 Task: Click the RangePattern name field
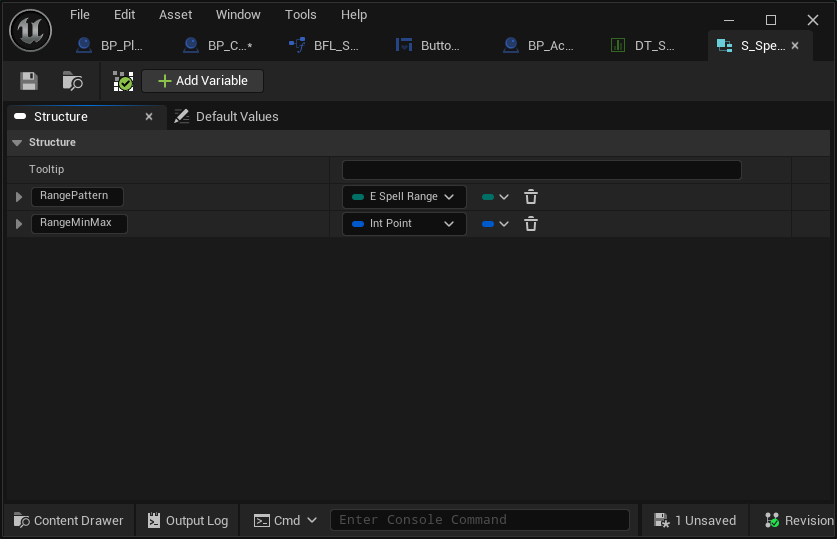[77, 196]
